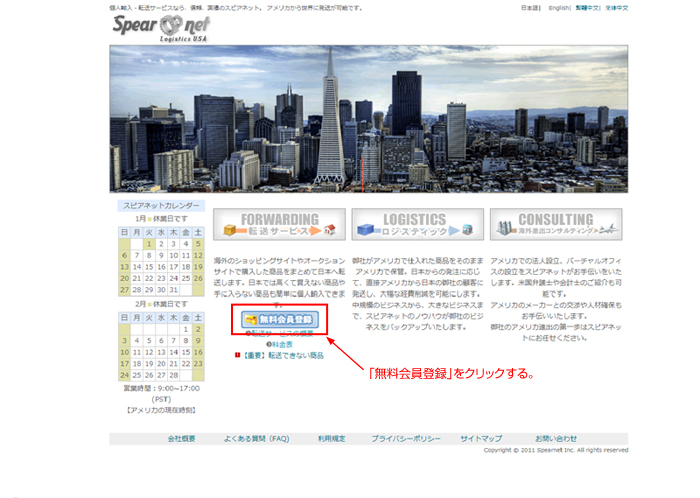Image resolution: width=700 pixels, height=498 pixels.
Task: Switch language to English
Action: (x=560, y=8)
